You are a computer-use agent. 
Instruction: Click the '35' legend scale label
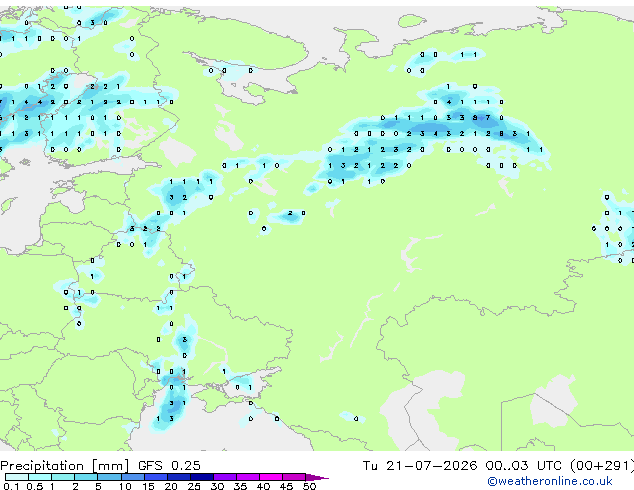(x=240, y=486)
